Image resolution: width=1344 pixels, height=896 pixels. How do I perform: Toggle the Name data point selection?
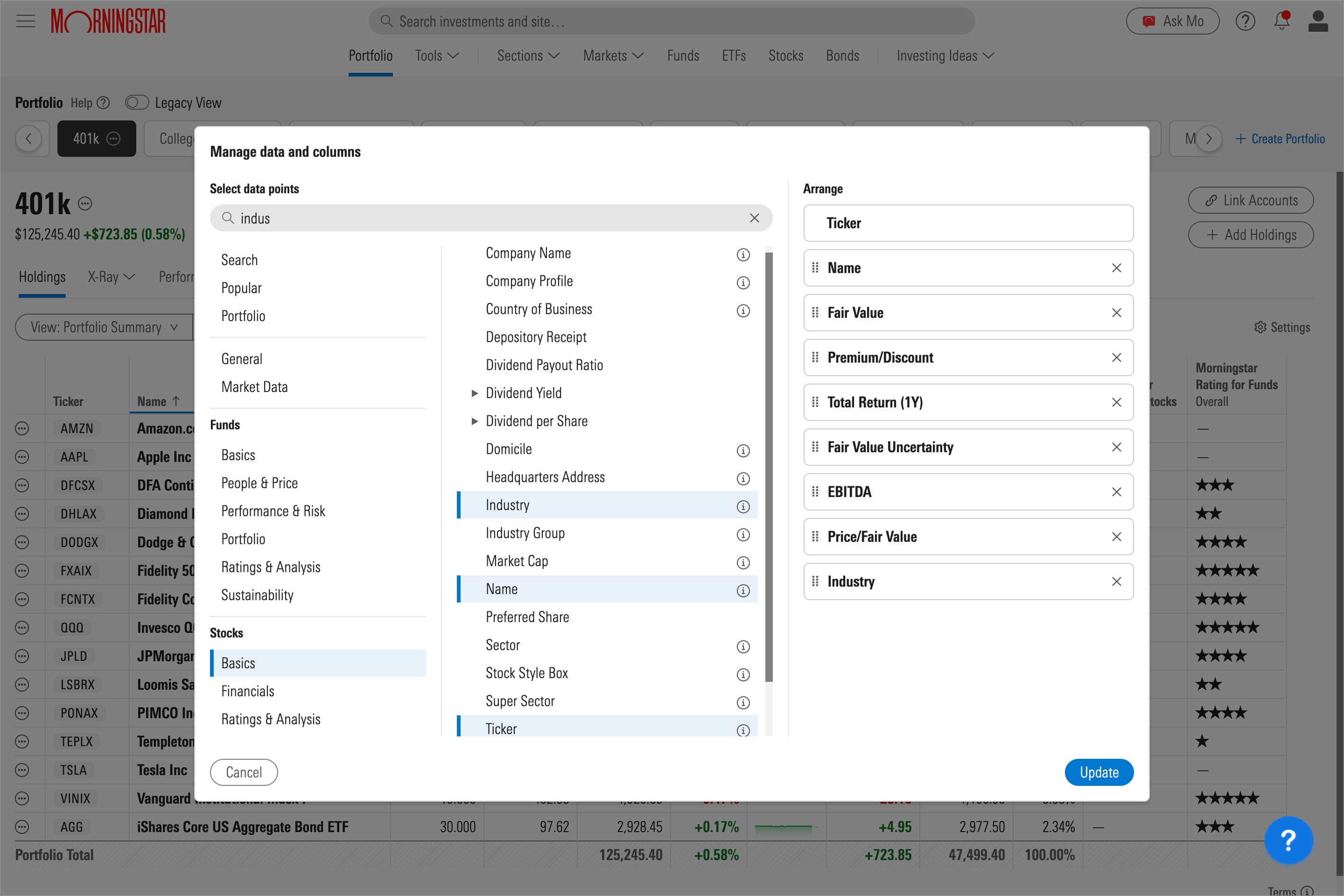tap(607, 589)
